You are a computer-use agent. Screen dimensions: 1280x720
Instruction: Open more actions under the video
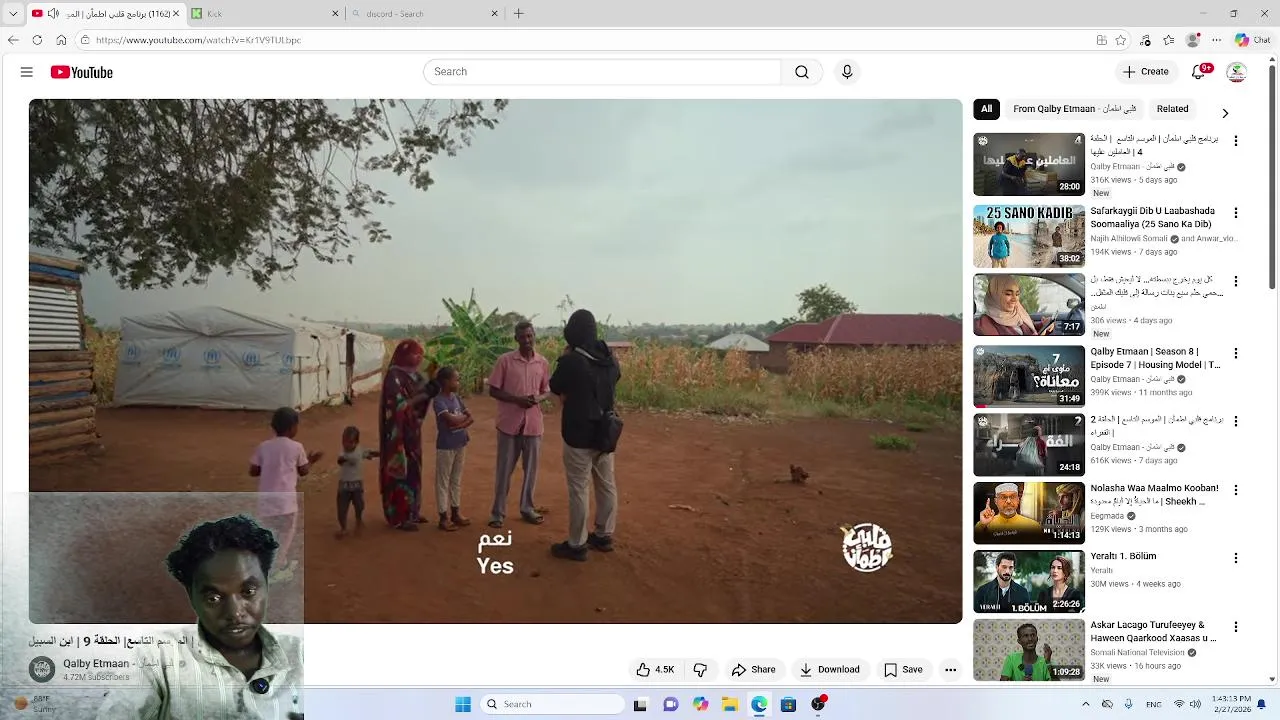(x=951, y=670)
